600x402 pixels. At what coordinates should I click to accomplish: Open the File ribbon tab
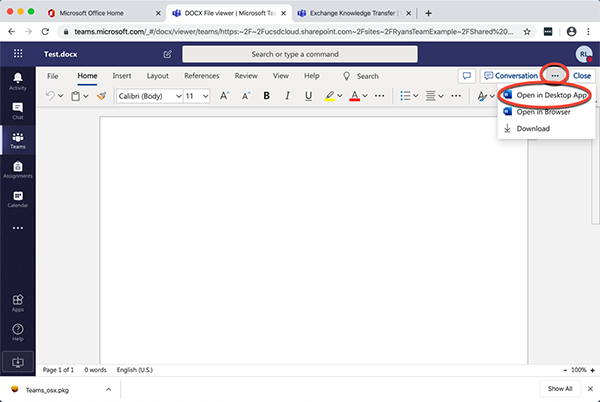point(52,76)
